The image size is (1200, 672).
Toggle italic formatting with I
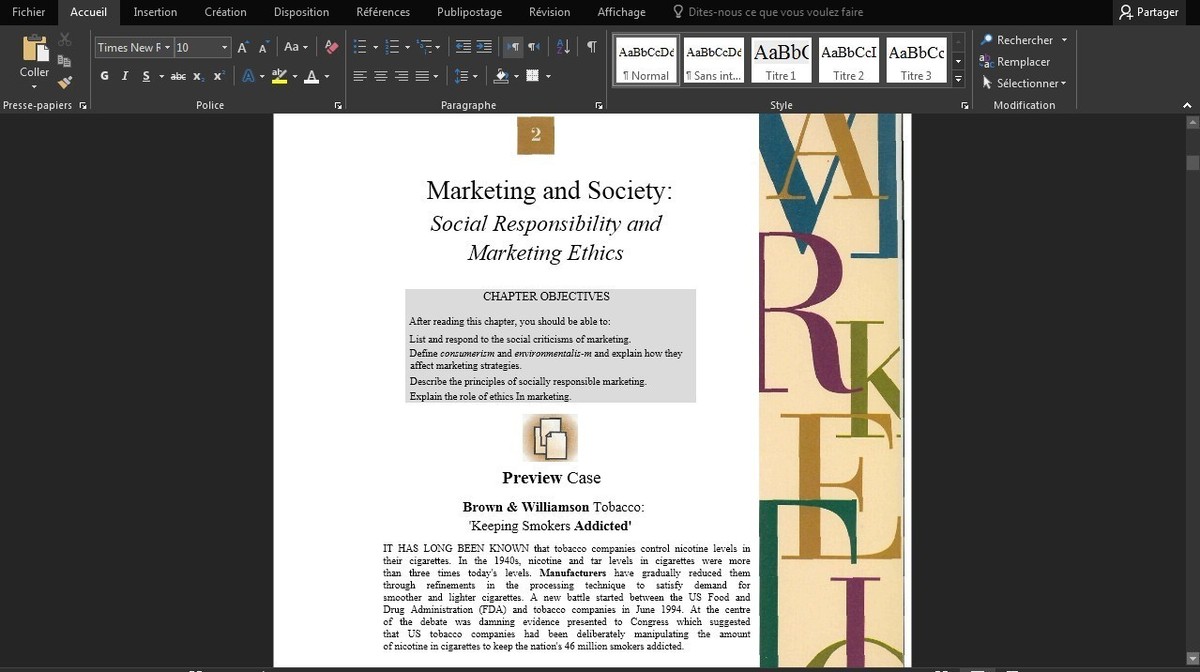click(x=125, y=77)
